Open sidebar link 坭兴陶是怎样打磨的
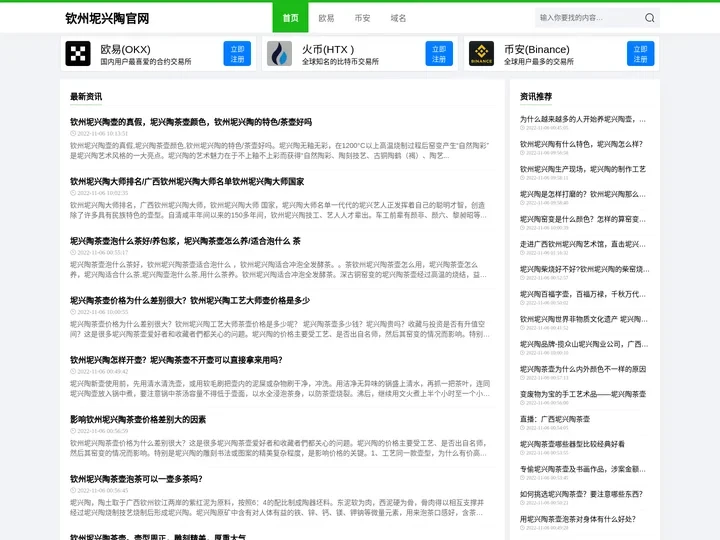720x540 pixels. [x=583, y=194]
